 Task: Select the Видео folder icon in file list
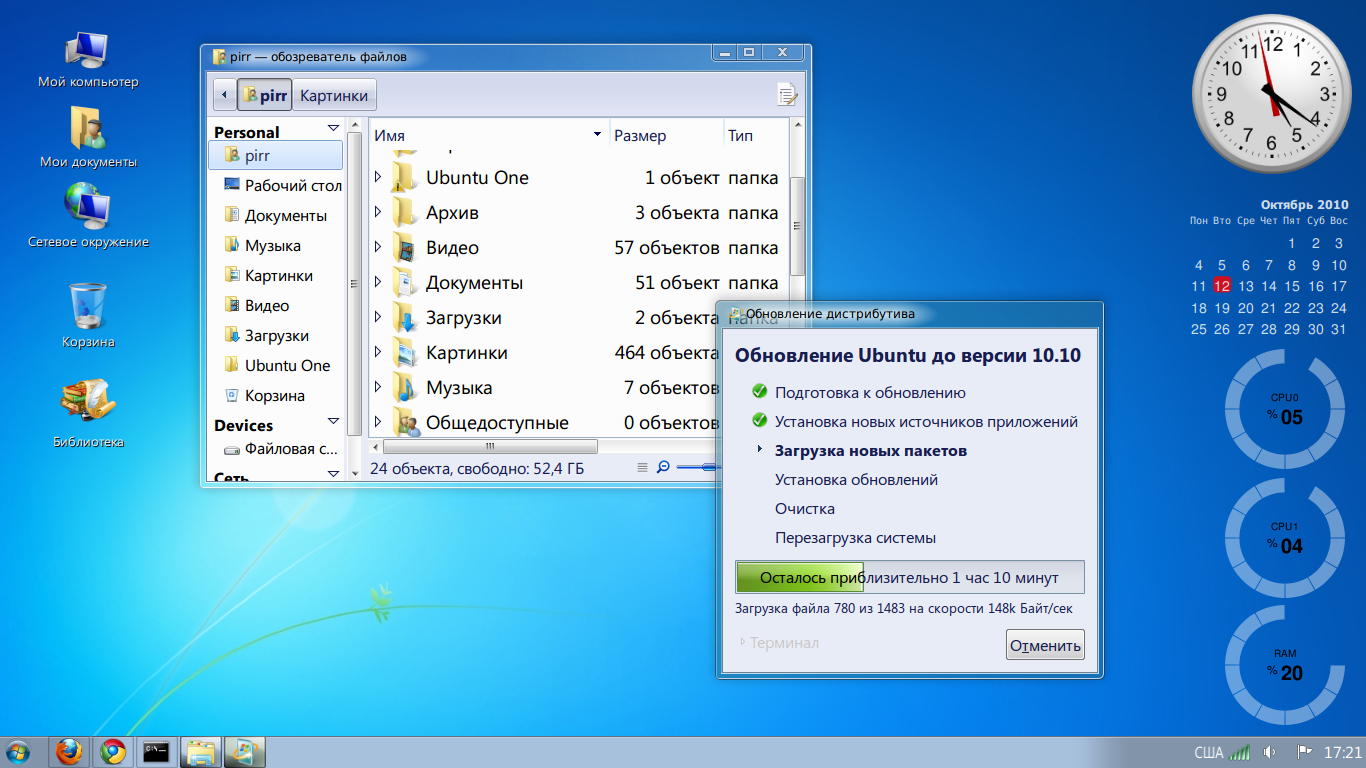(x=404, y=247)
